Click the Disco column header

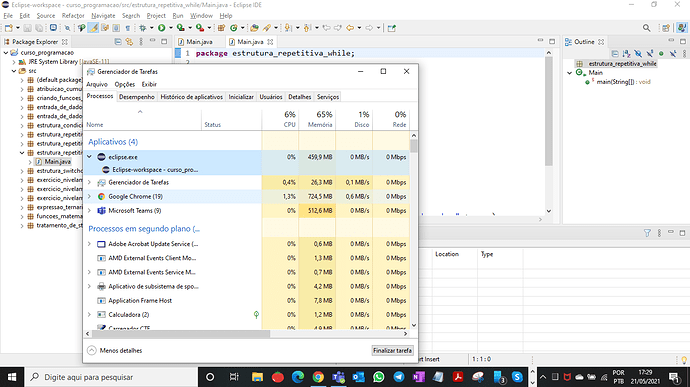coord(354,119)
